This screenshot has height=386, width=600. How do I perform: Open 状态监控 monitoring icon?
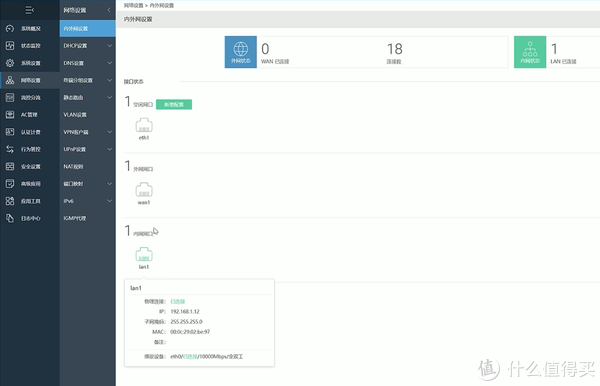(x=10, y=46)
